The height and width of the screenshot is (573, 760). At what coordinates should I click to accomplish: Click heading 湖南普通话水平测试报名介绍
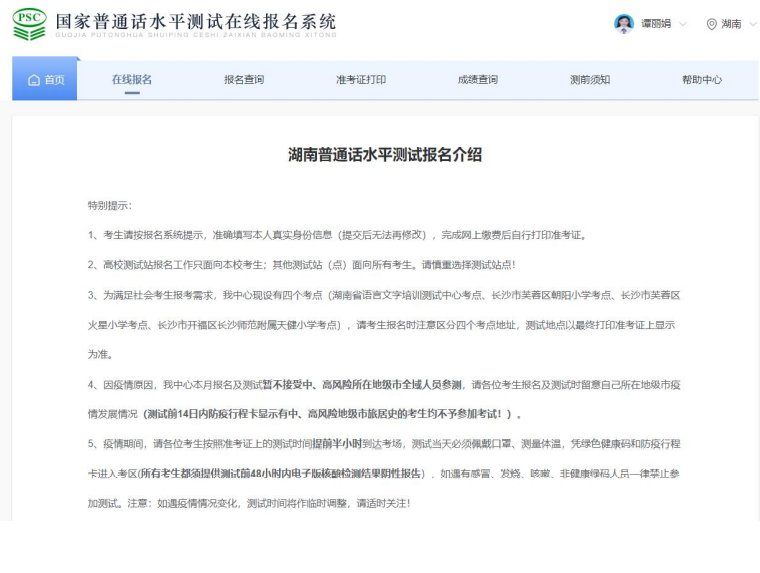click(385, 155)
